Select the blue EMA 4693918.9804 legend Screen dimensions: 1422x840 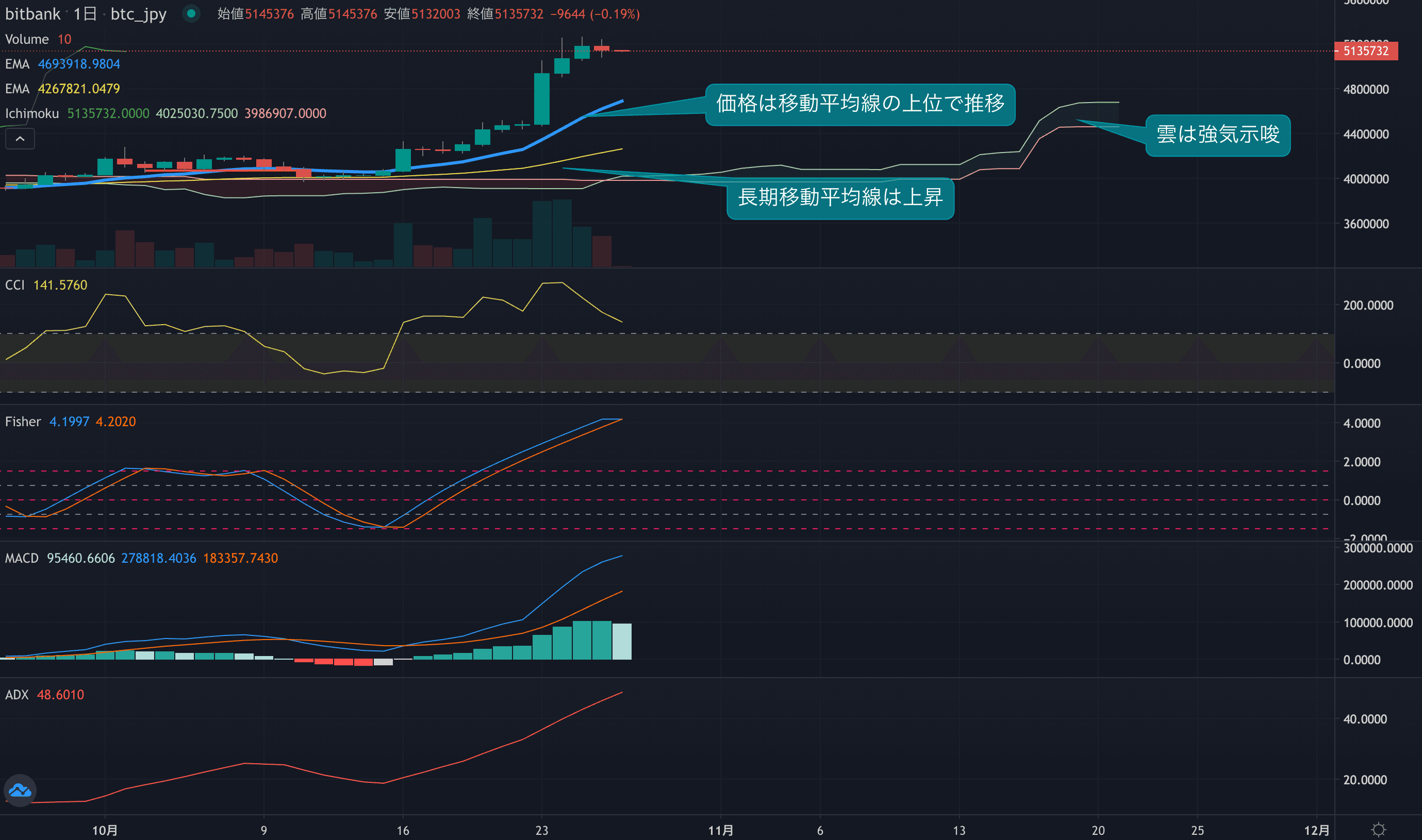point(62,64)
